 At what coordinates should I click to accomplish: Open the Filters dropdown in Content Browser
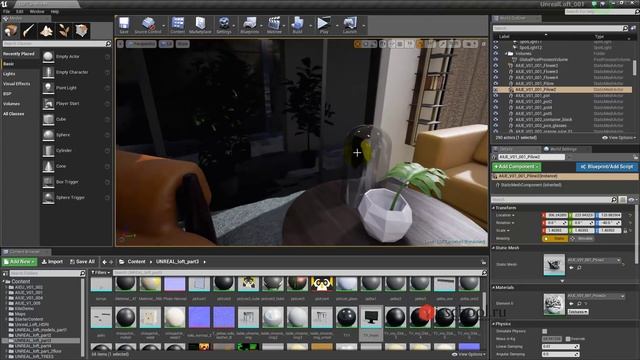coord(101,272)
